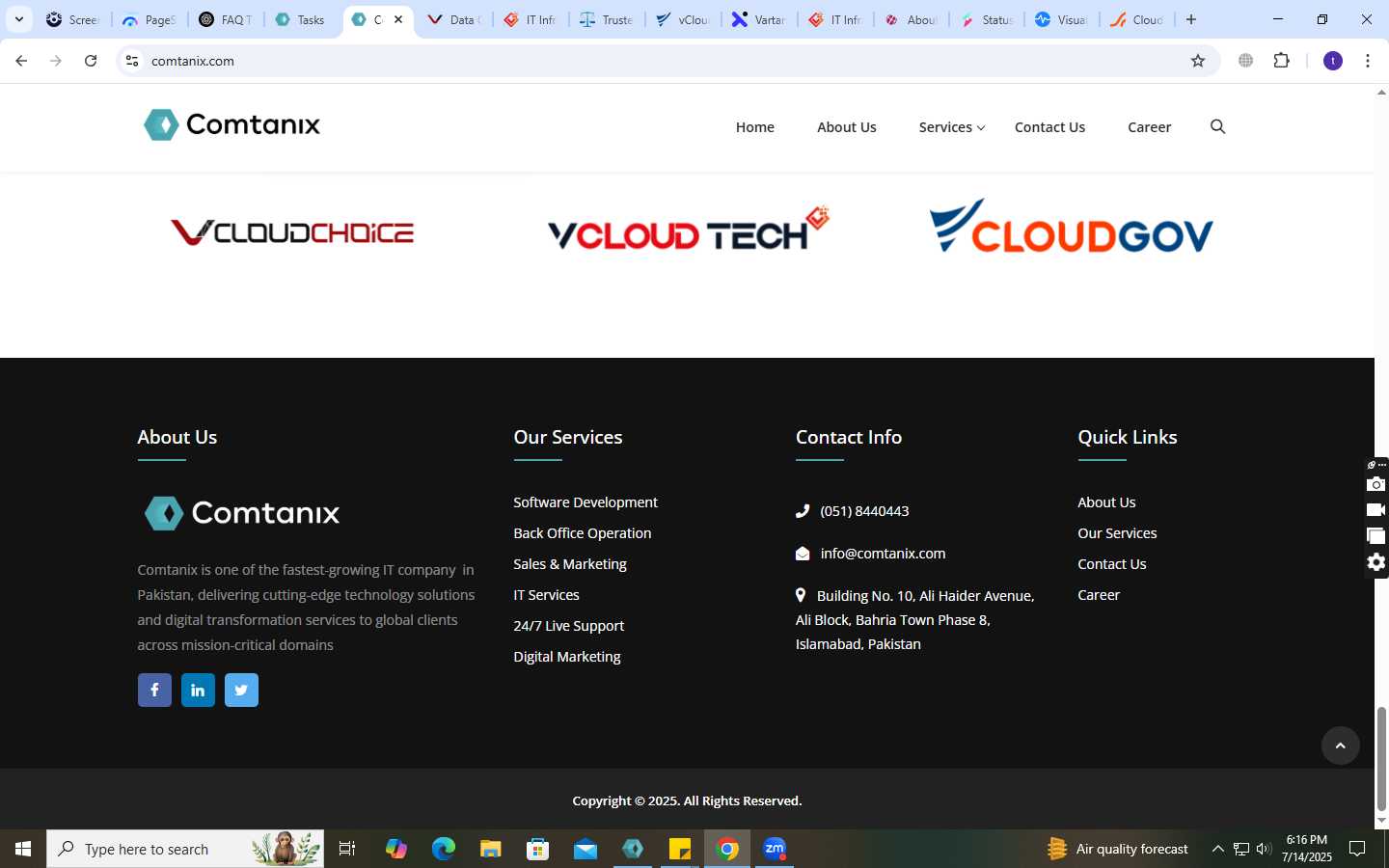Close the active Comtanix tab
The height and width of the screenshot is (868, 1389).
point(398,19)
